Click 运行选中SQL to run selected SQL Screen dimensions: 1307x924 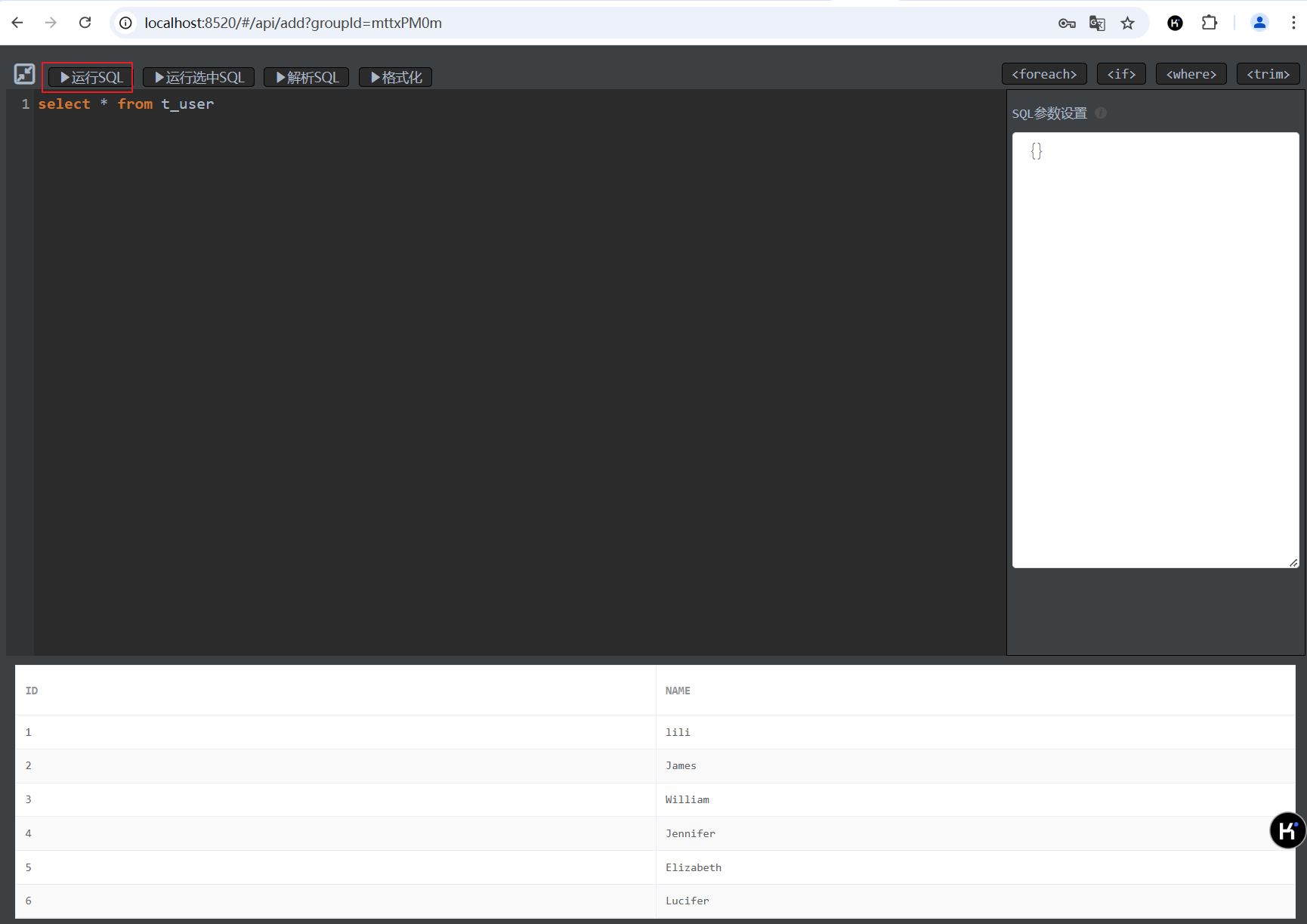click(199, 77)
